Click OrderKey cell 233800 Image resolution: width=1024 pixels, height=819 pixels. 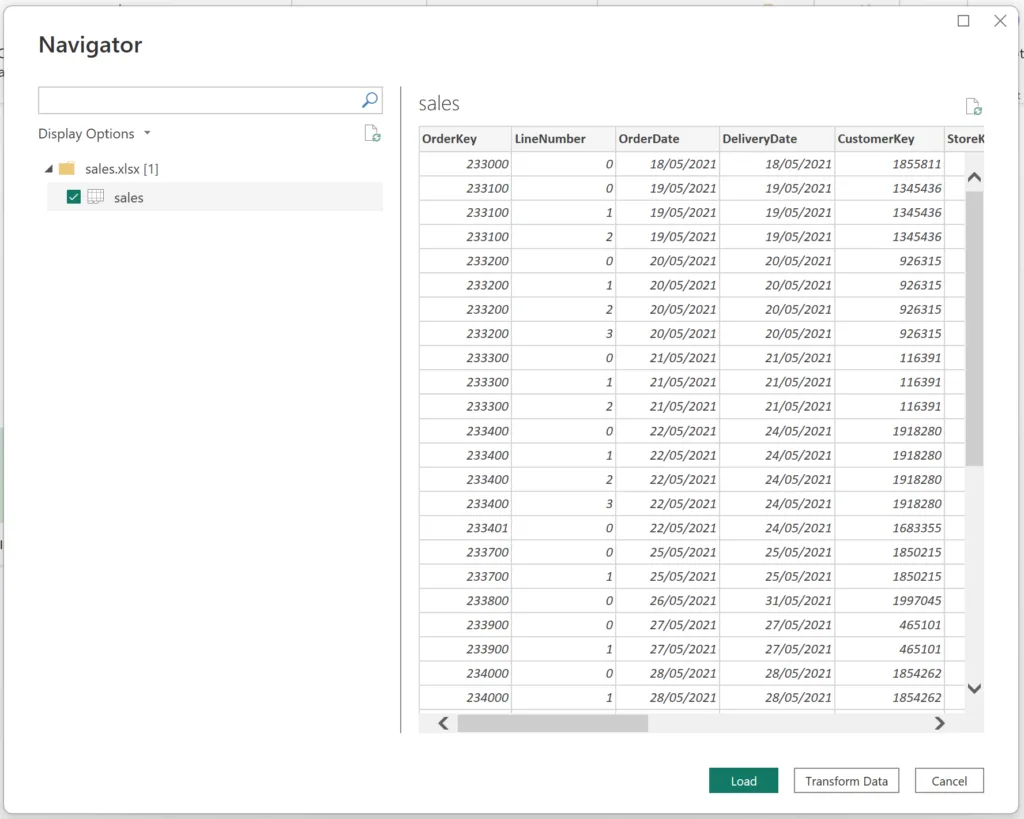pyautogui.click(x=465, y=600)
